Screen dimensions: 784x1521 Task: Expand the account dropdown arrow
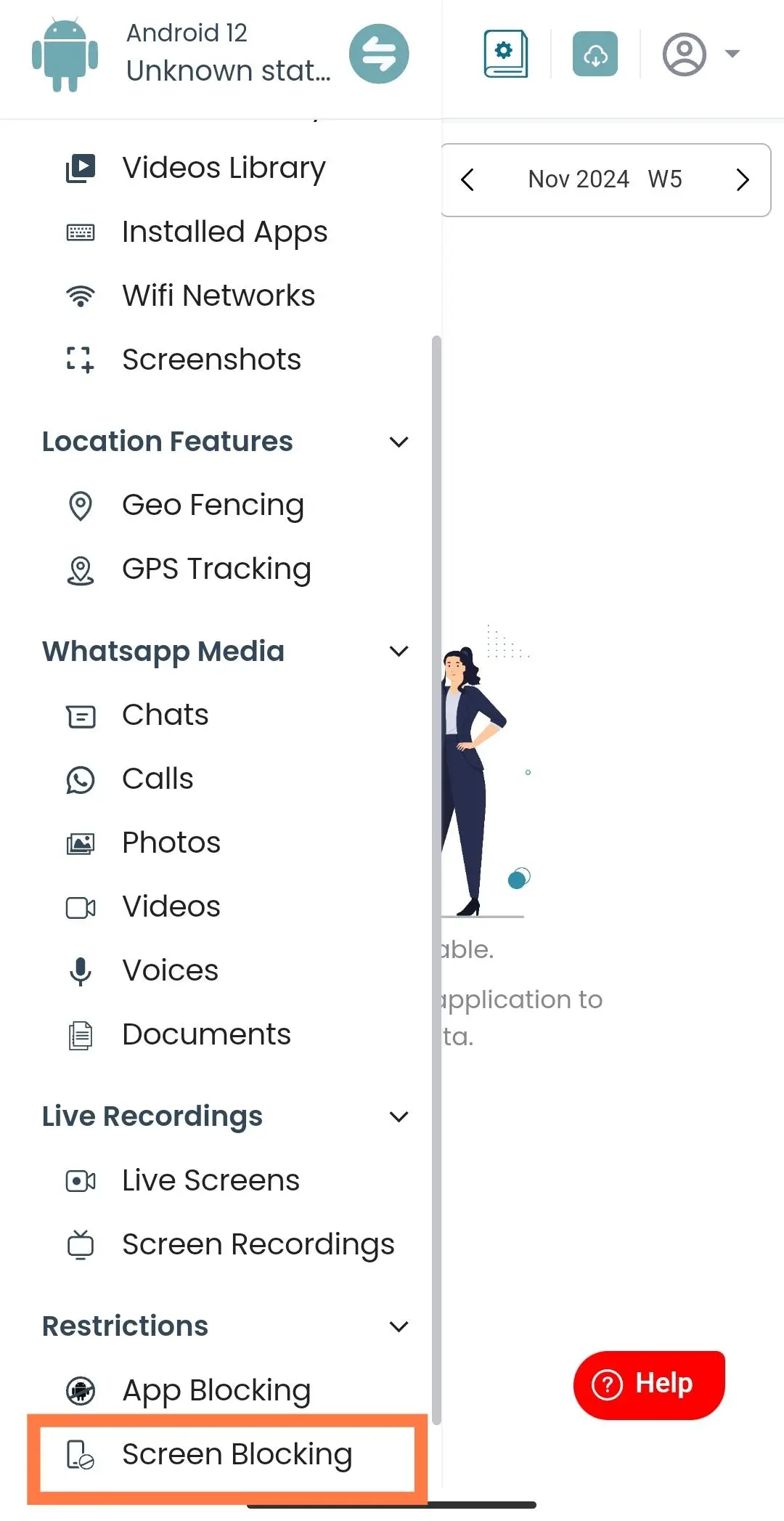coord(732,53)
